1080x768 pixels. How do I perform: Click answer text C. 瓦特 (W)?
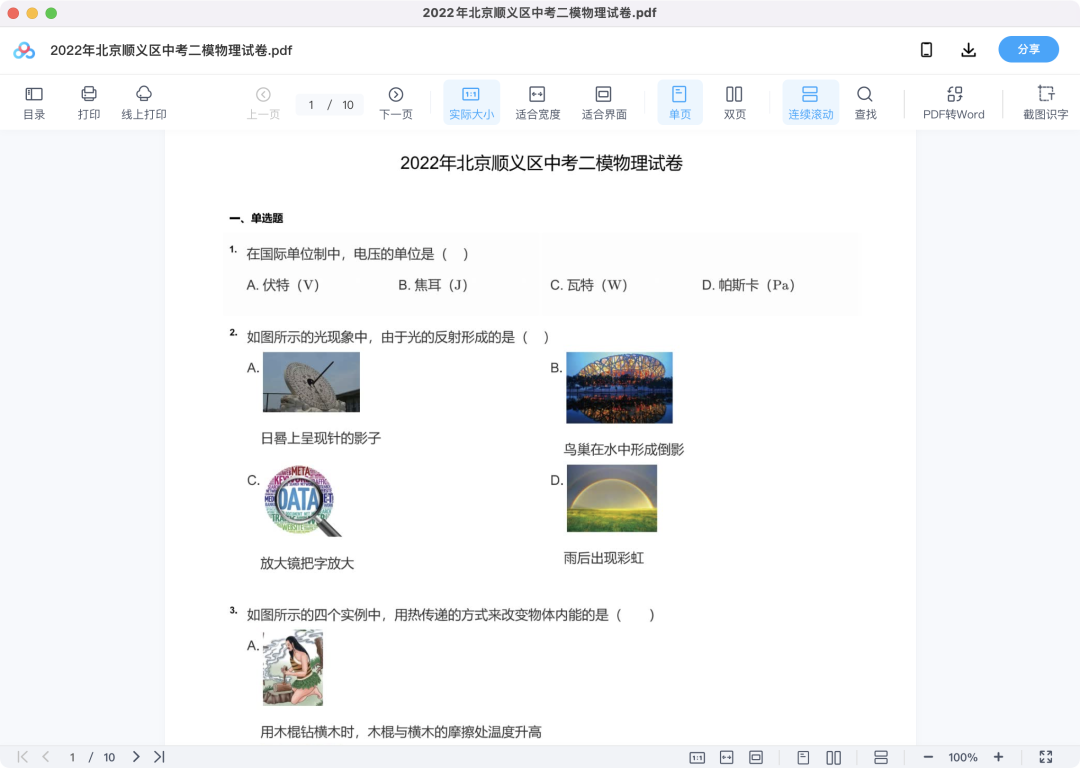tap(589, 285)
